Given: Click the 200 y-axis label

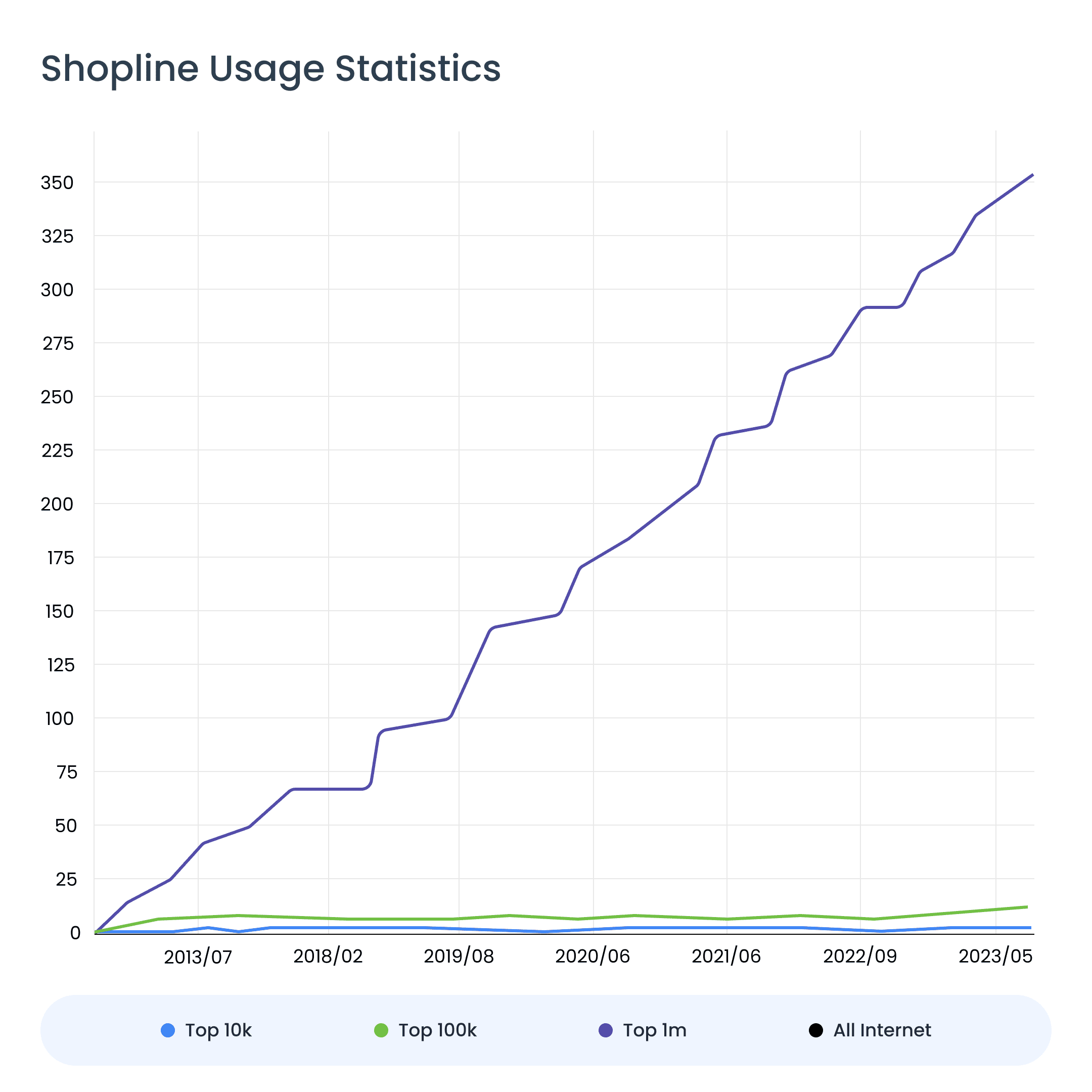Looking at the screenshot, I should click(x=57, y=504).
